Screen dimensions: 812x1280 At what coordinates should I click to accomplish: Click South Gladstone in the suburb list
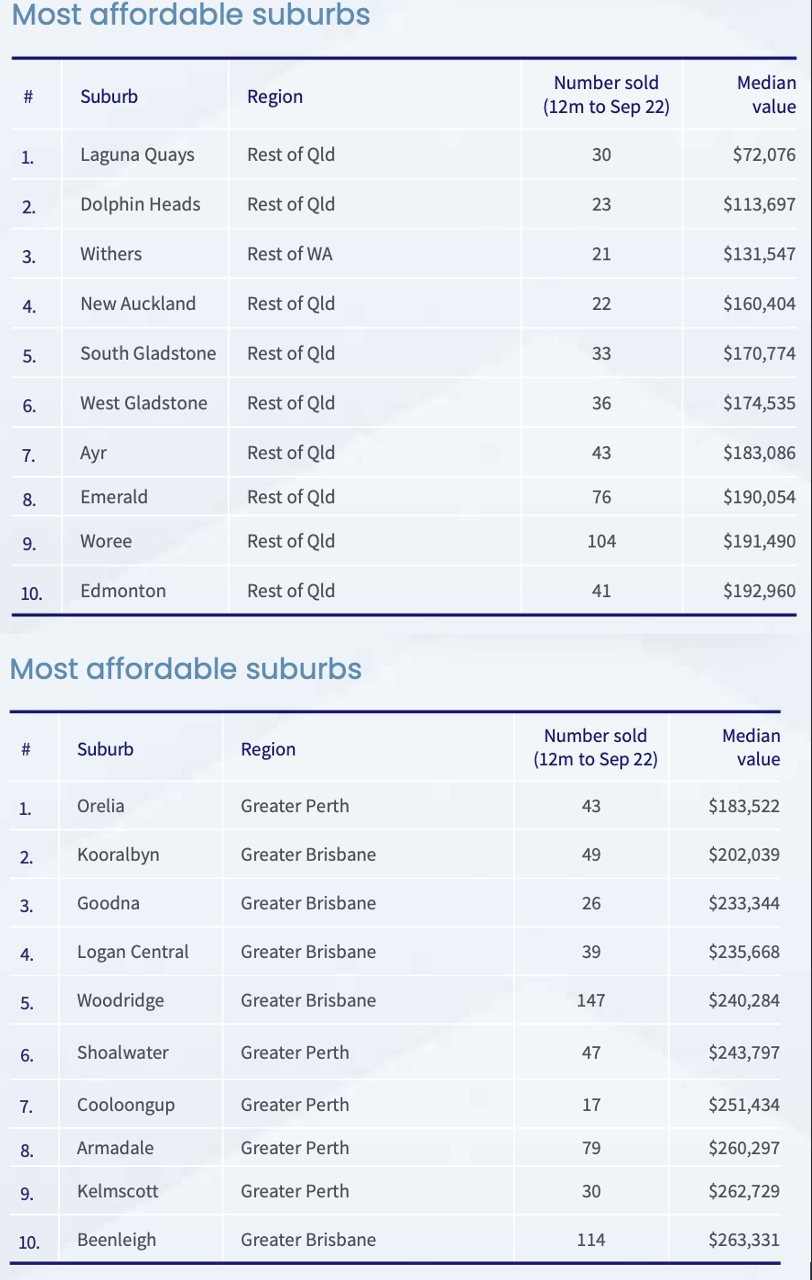pos(148,353)
